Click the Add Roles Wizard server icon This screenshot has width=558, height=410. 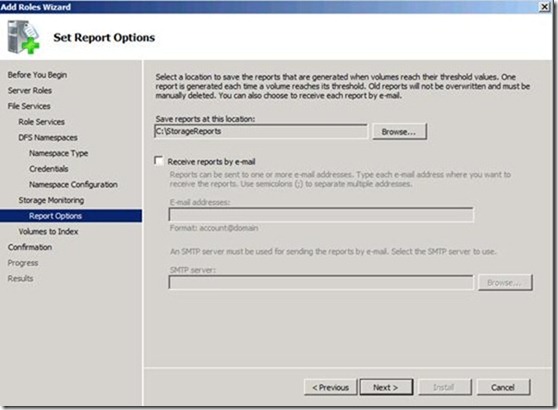click(x=23, y=37)
